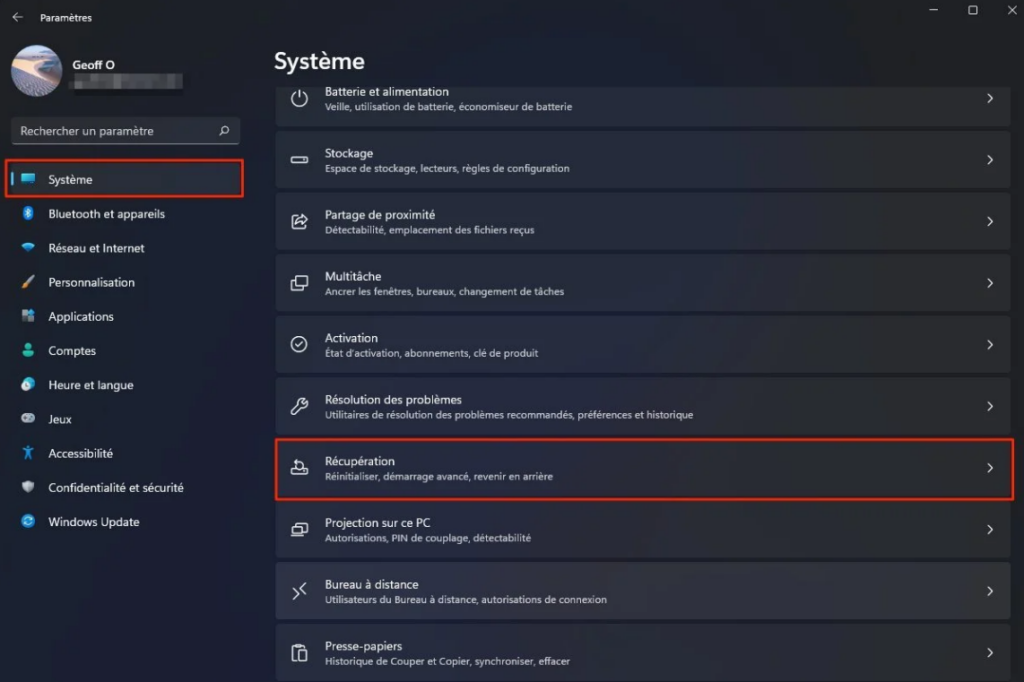Open Confidentialité et sécurité category
The width and height of the screenshot is (1024, 682).
[115, 488]
